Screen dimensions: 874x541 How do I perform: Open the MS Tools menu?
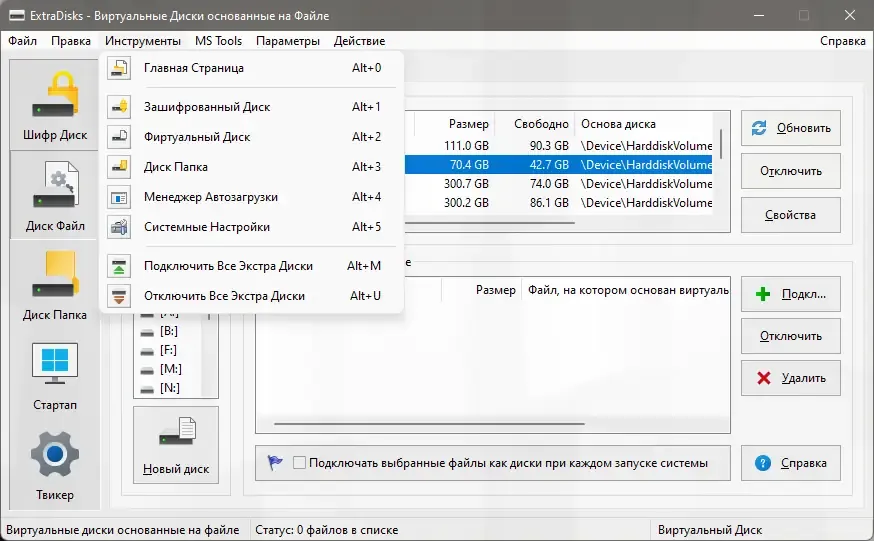pyautogui.click(x=218, y=41)
